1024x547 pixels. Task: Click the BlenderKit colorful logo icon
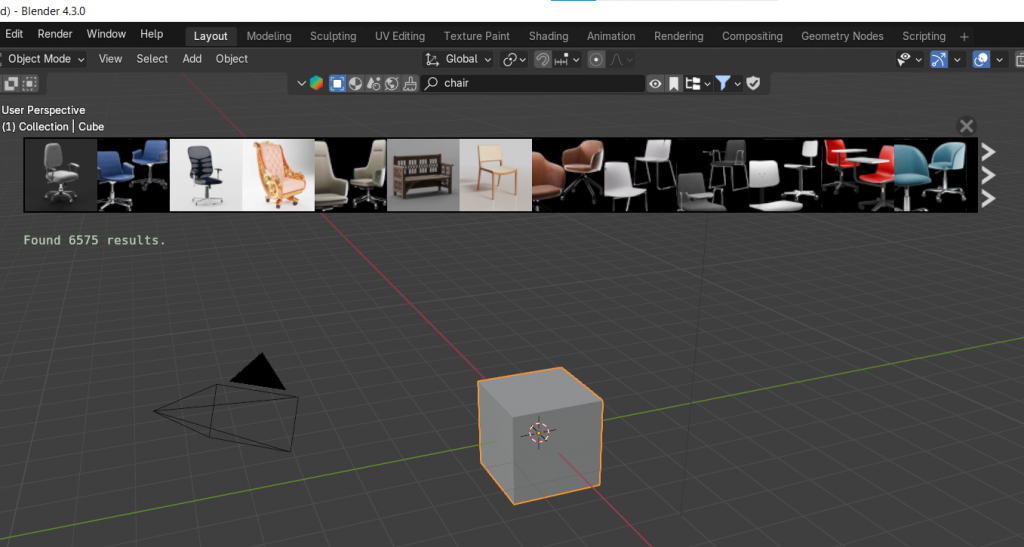tap(316, 83)
